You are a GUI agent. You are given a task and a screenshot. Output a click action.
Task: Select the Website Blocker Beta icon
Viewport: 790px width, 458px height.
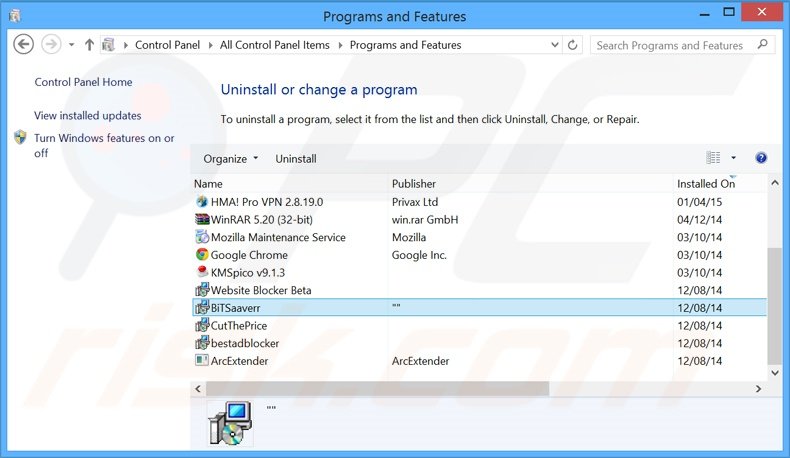(x=202, y=290)
